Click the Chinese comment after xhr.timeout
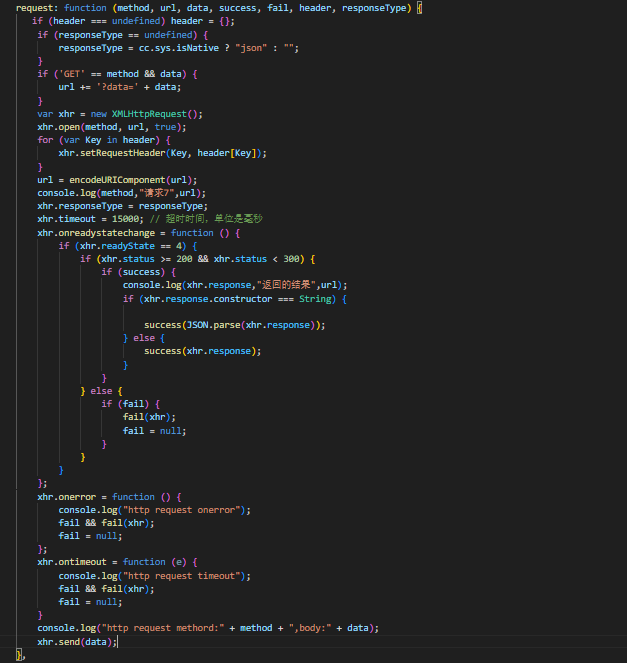The image size is (627, 663). (x=206, y=219)
